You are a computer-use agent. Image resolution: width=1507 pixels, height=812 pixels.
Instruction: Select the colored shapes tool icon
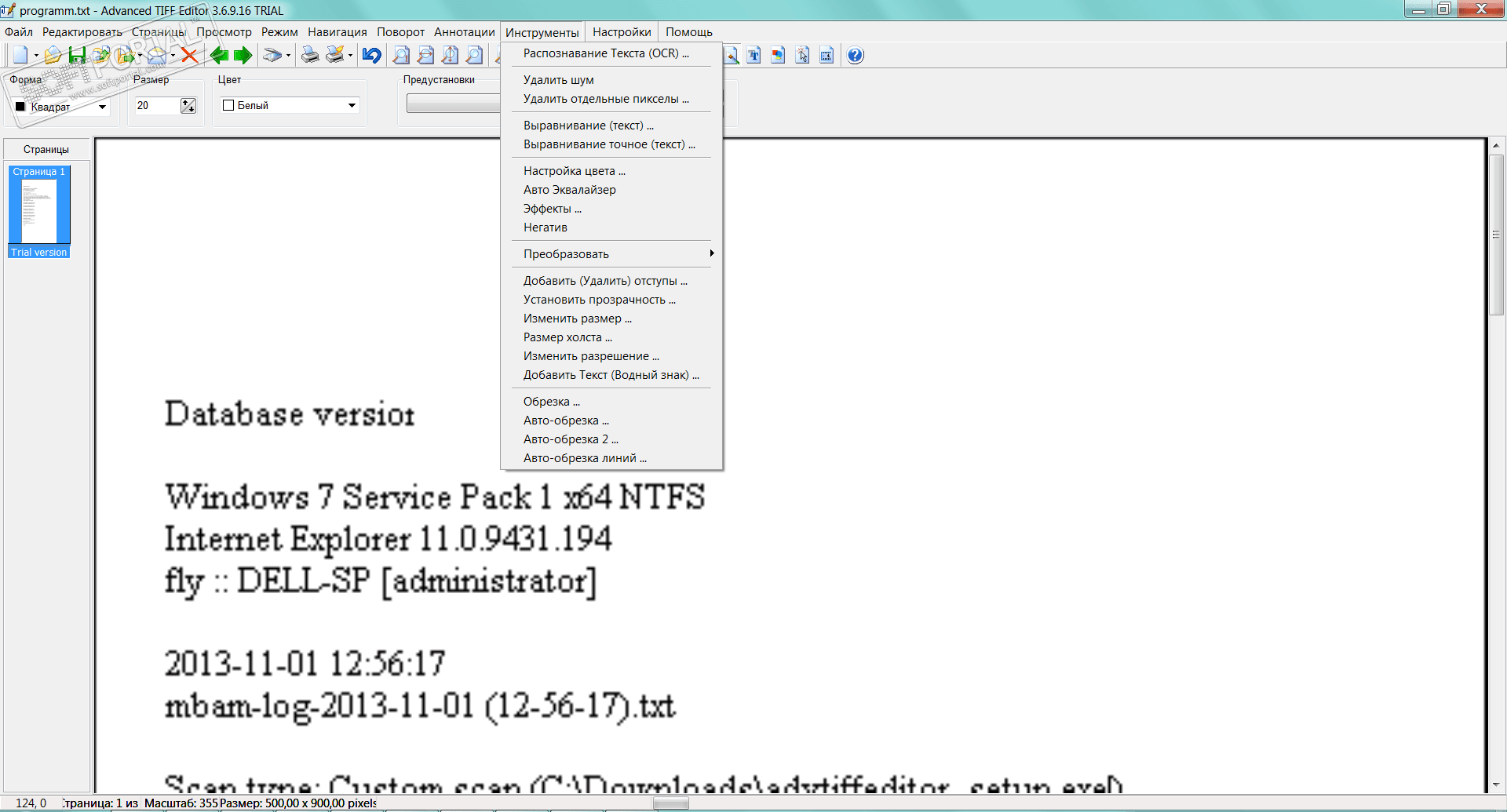(778, 55)
